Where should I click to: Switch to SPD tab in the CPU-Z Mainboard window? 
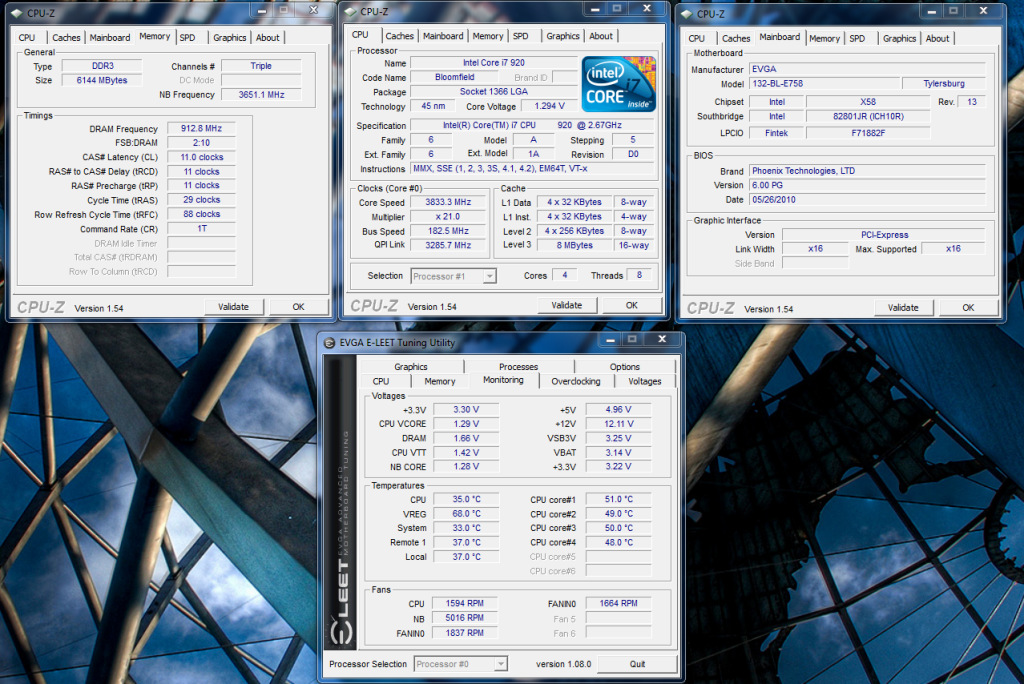(857, 39)
